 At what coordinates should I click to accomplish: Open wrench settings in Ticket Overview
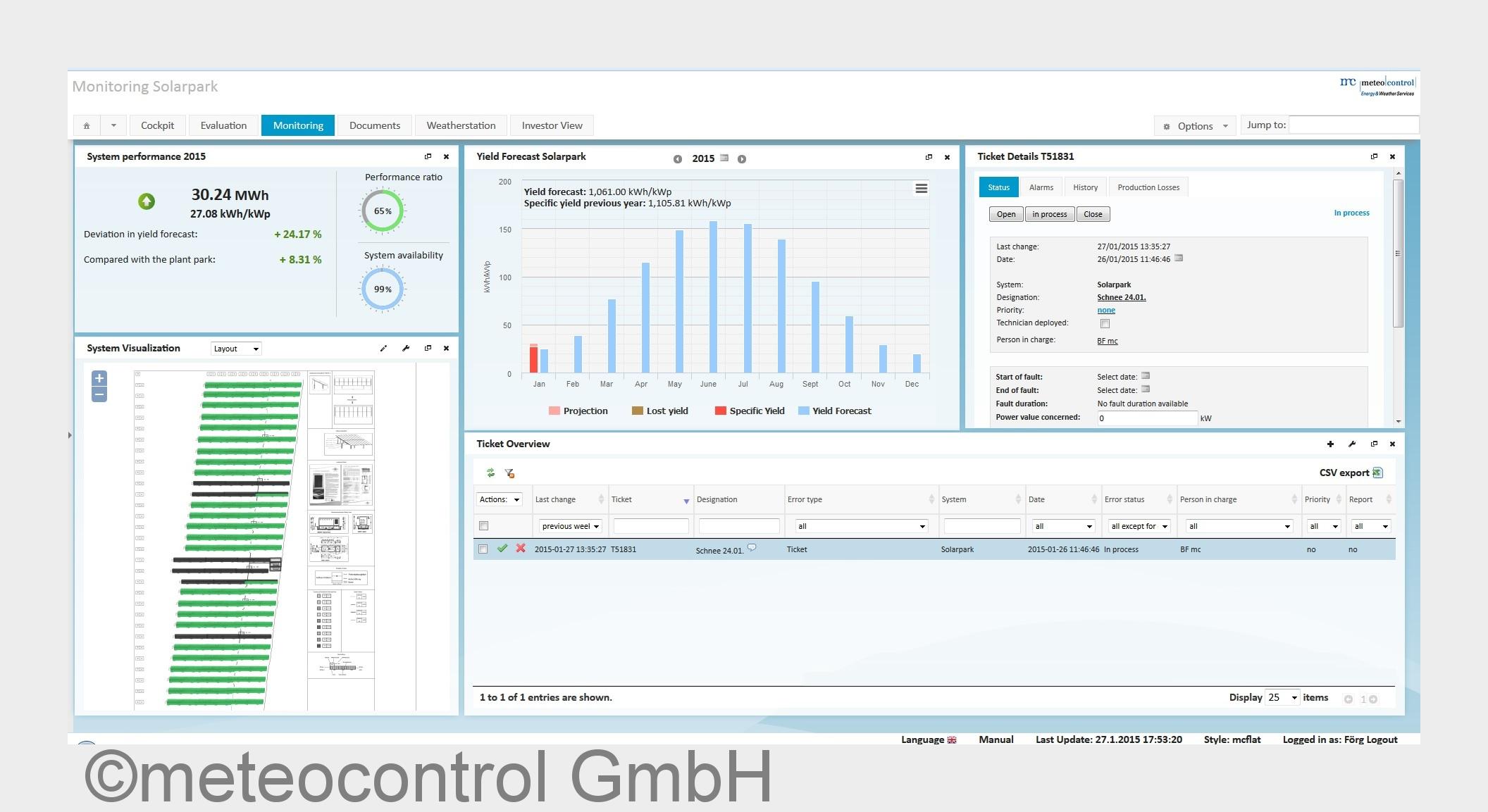click(x=1352, y=444)
